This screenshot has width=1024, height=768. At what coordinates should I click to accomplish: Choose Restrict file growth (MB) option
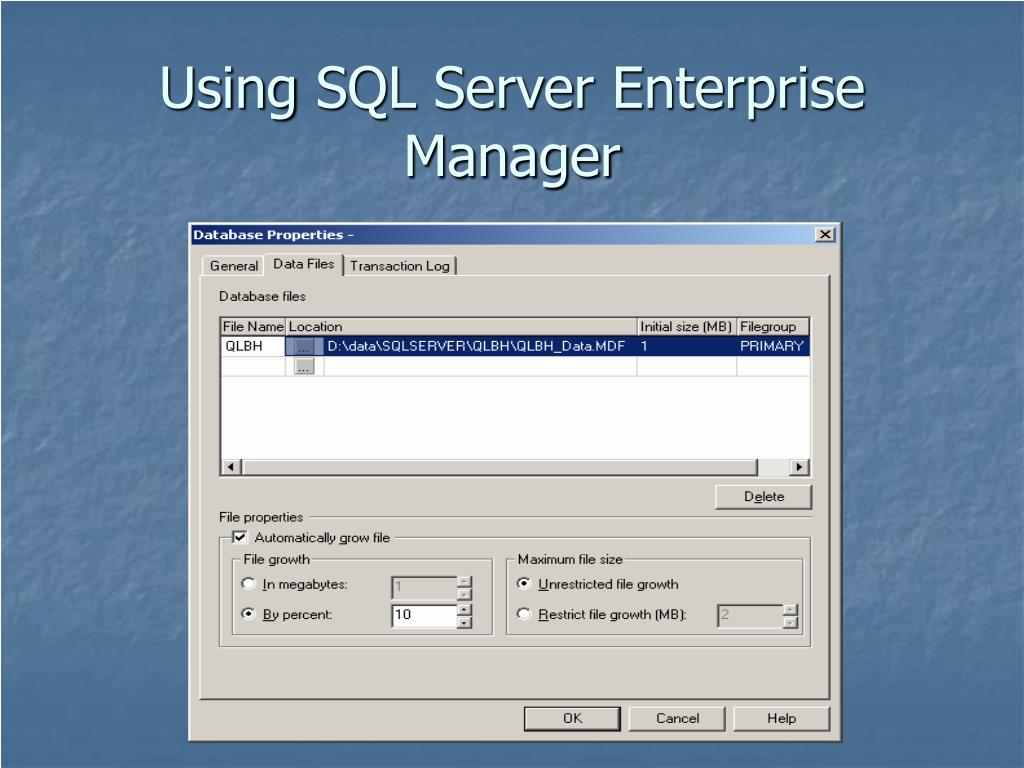[523, 614]
